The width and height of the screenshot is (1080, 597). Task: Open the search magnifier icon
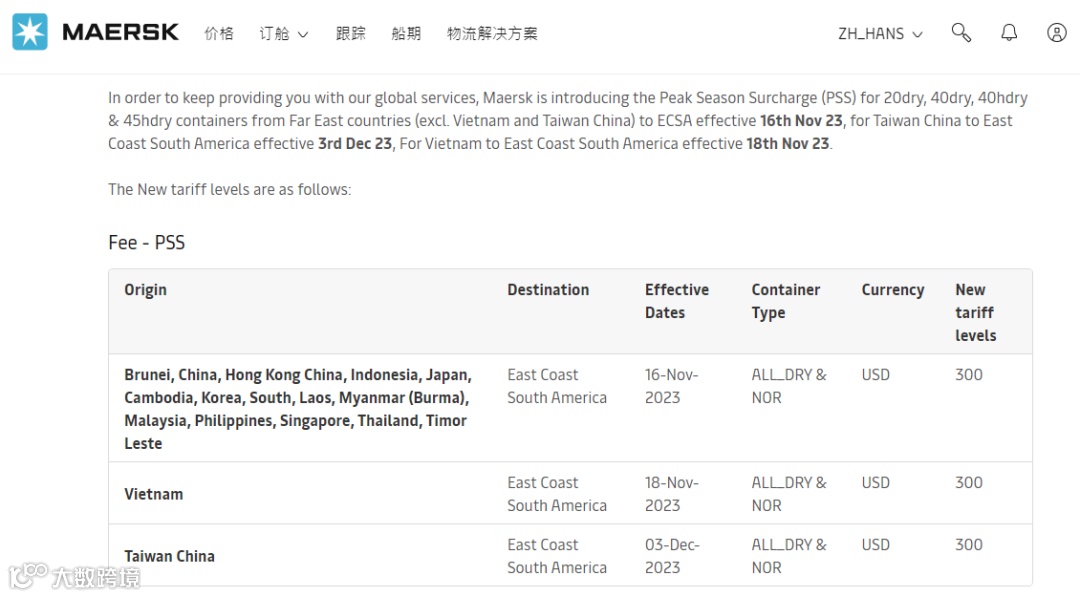[961, 32]
